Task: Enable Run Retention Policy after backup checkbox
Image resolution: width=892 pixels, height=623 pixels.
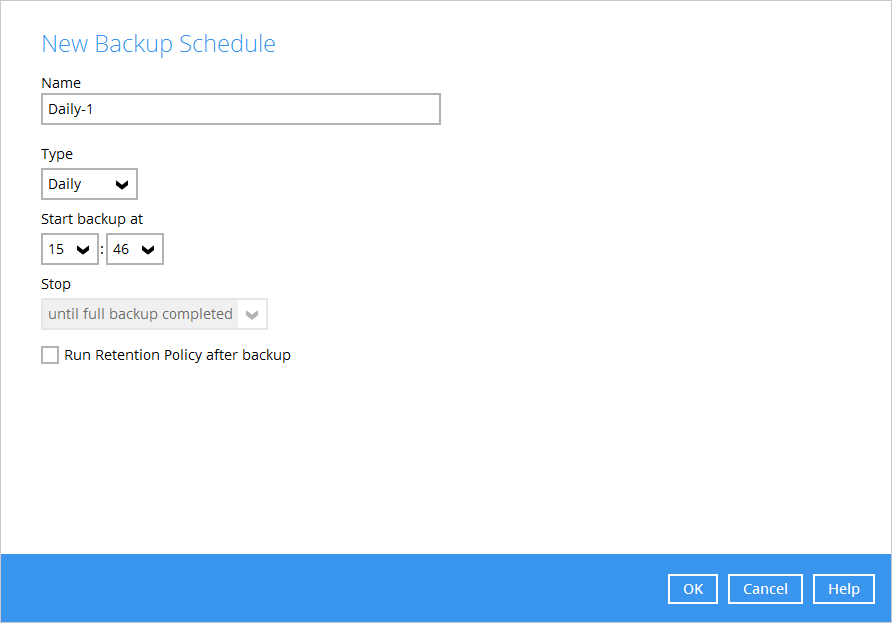Action: [50, 355]
